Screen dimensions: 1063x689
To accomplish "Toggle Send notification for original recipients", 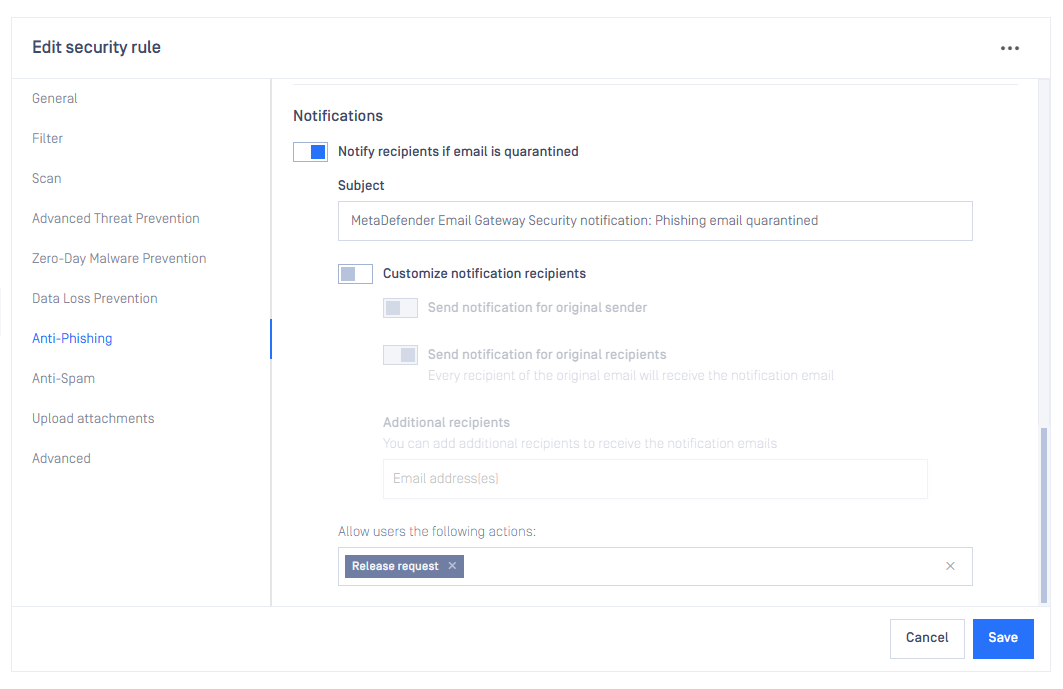I will 400,355.
